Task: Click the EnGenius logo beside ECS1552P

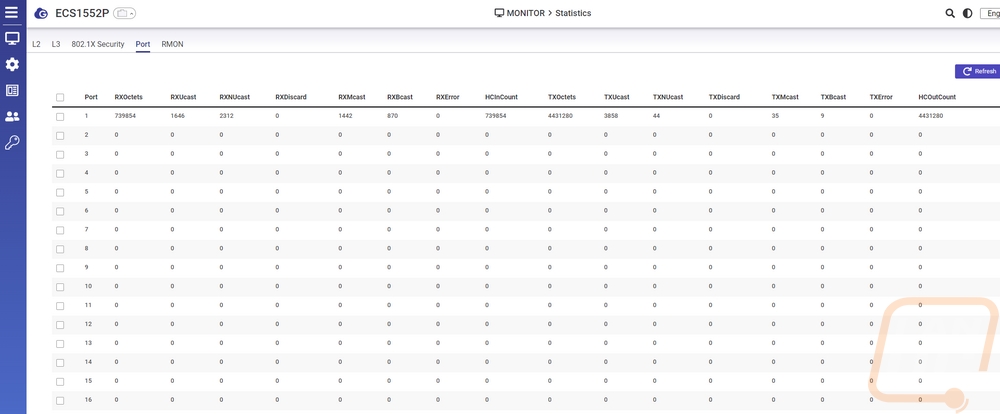Action: click(40, 14)
